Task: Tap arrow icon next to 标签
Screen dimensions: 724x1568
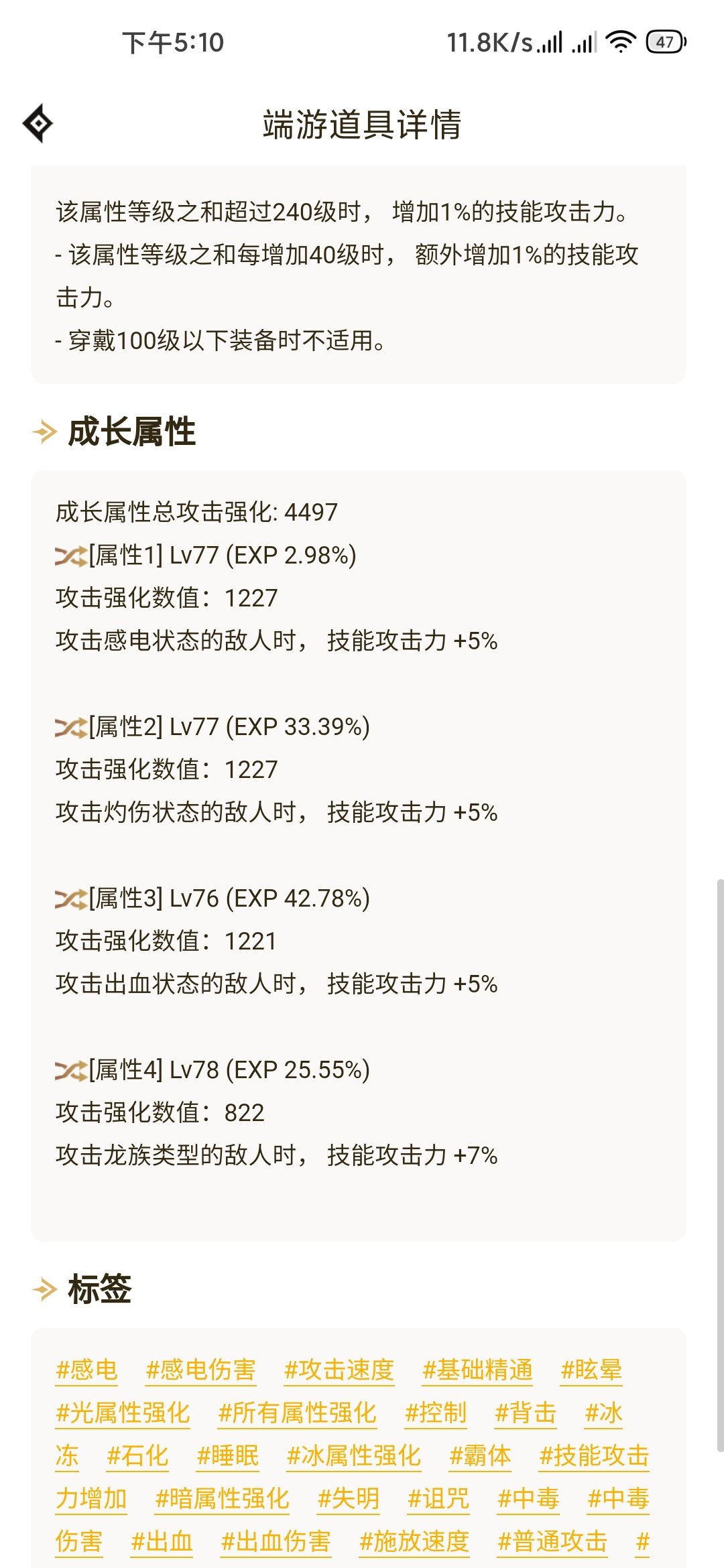Action: 45,1289
